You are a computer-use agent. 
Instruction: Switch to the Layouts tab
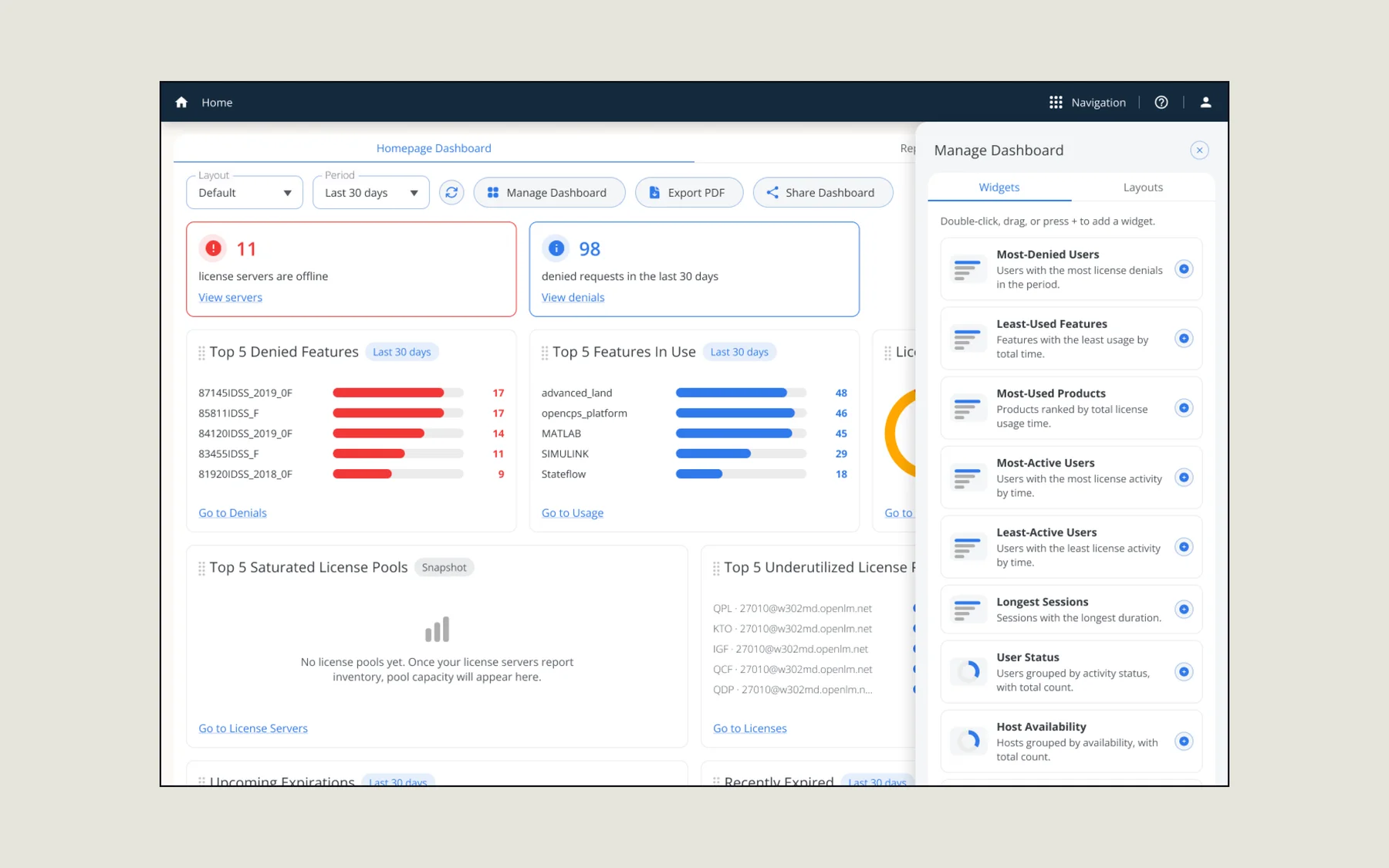(x=1142, y=187)
